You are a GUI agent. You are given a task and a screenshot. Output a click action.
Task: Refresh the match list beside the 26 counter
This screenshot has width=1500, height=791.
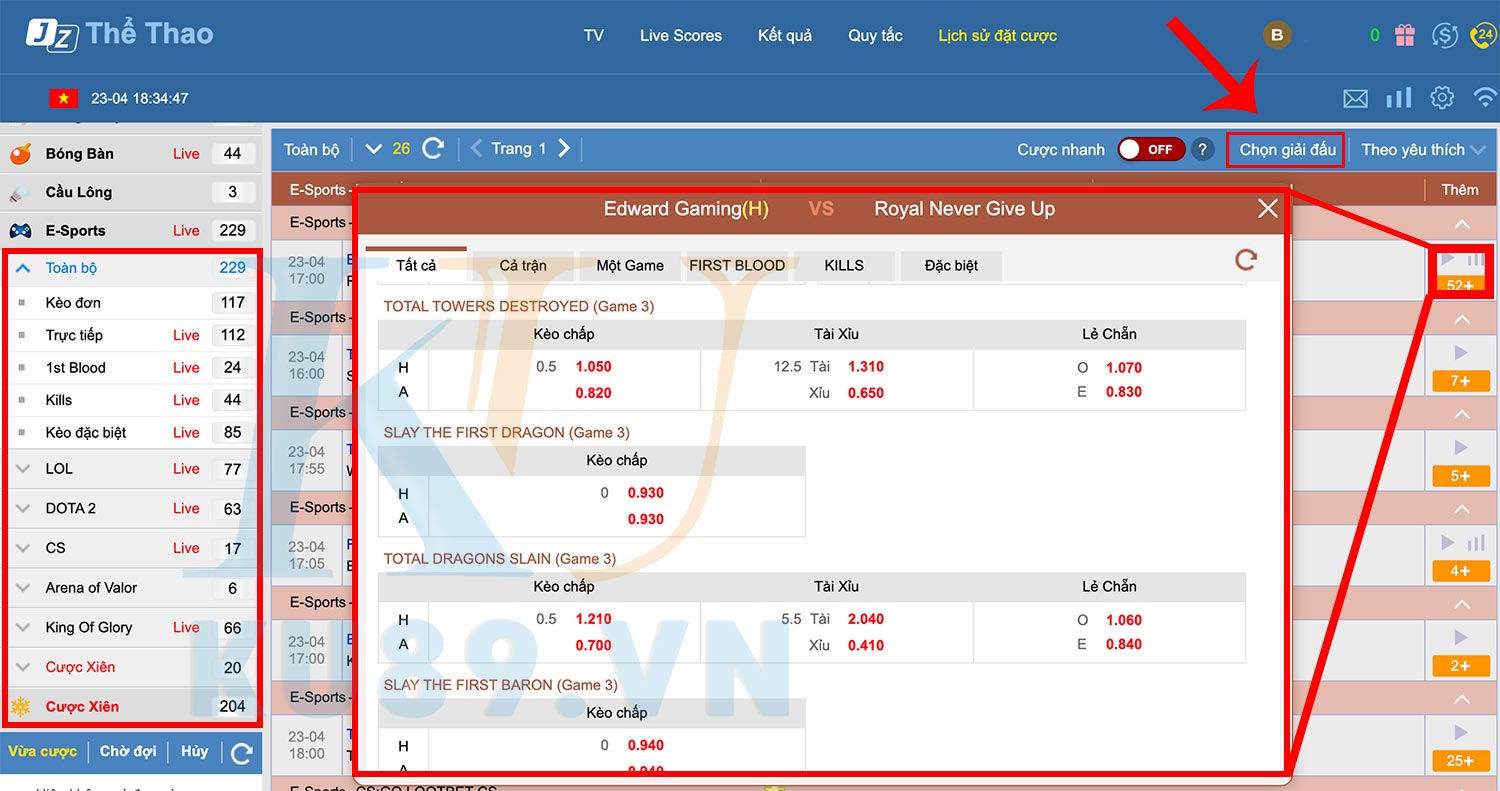point(433,148)
